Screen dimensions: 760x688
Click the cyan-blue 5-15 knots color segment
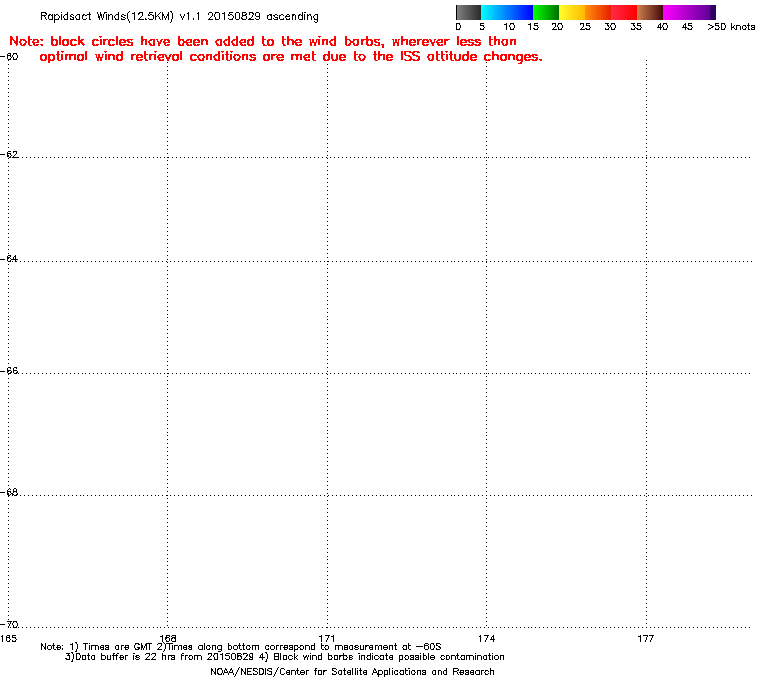click(507, 12)
